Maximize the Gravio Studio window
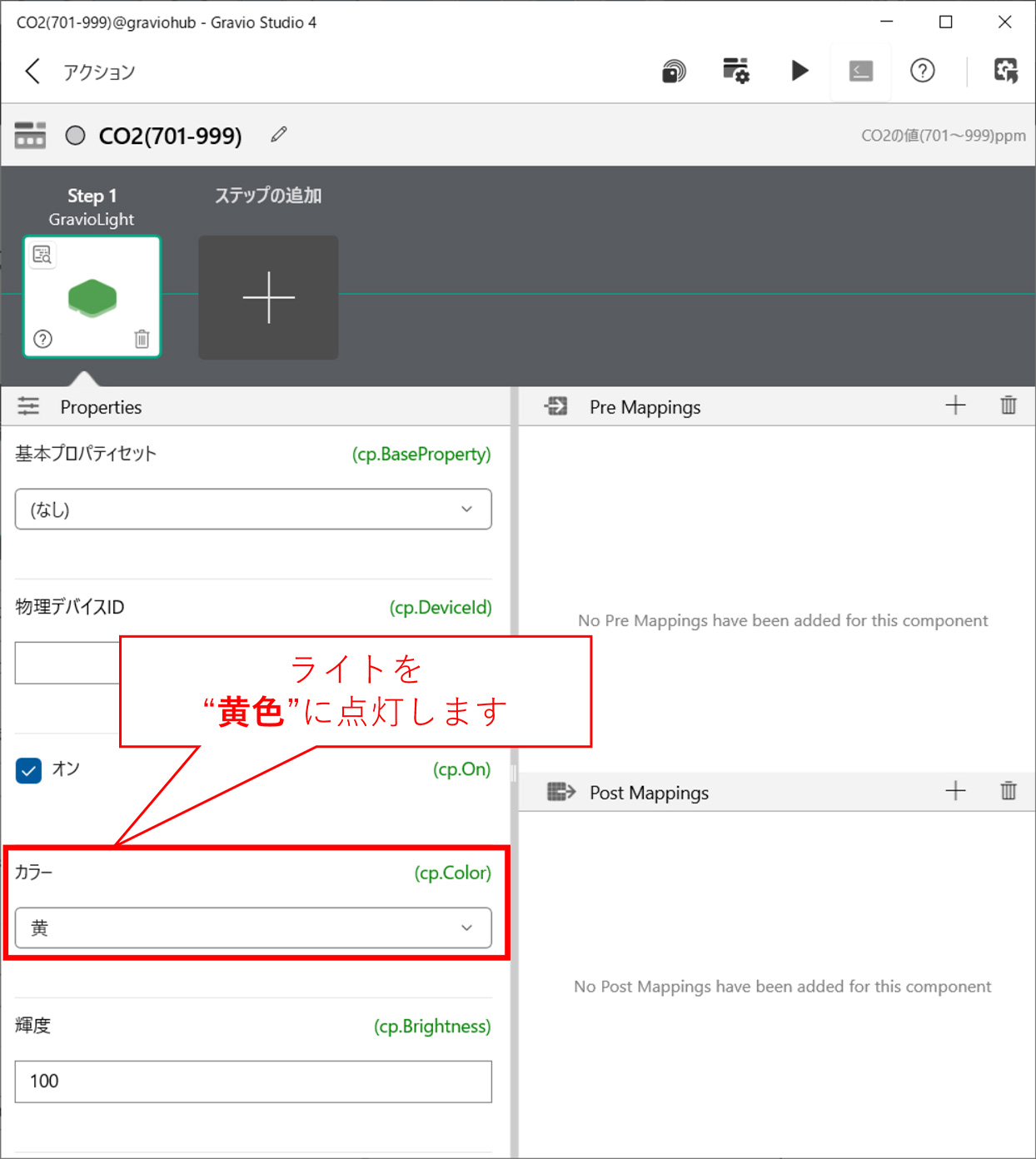Image resolution: width=1036 pixels, height=1159 pixels. coord(946,22)
